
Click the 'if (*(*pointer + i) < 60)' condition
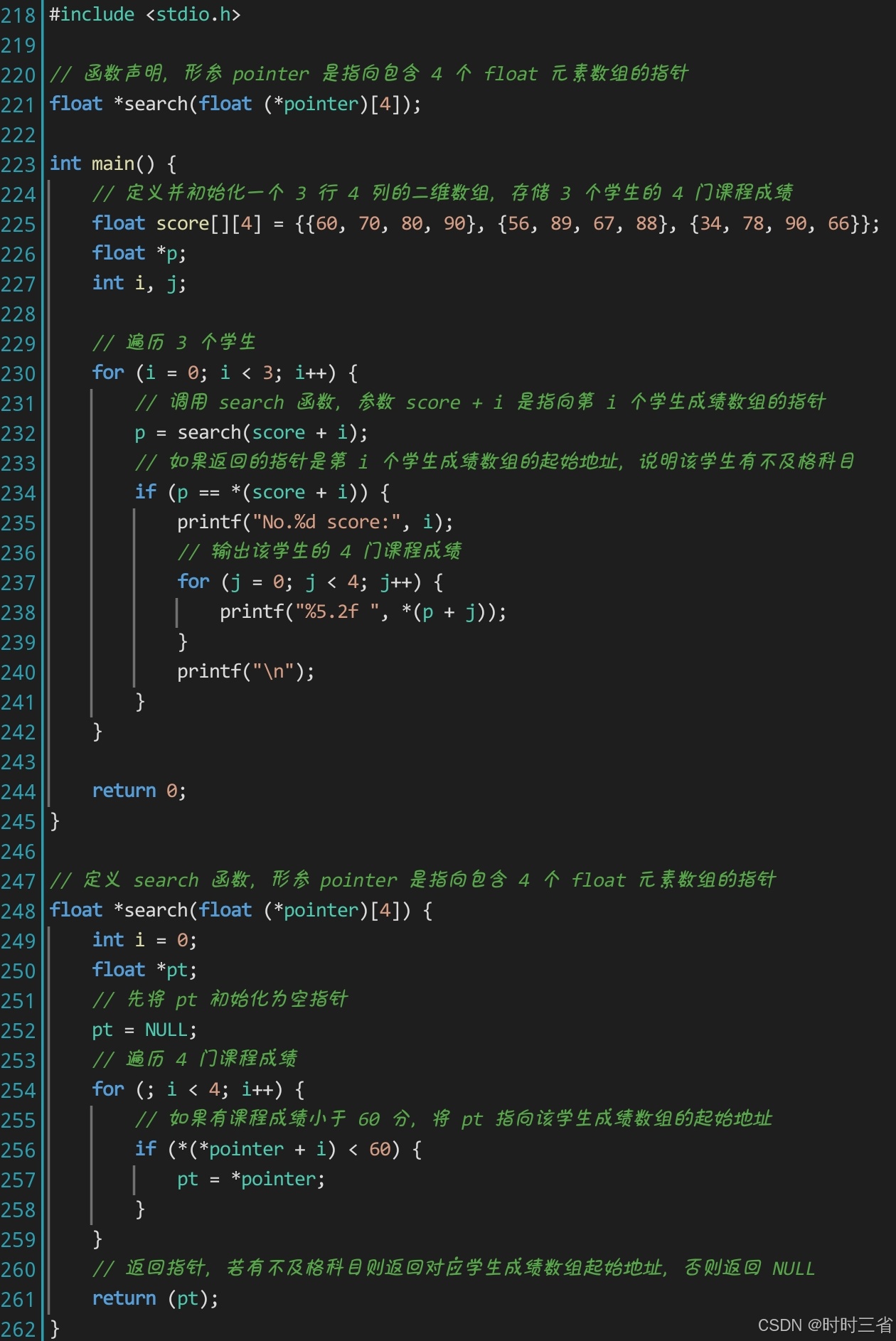[278, 1150]
